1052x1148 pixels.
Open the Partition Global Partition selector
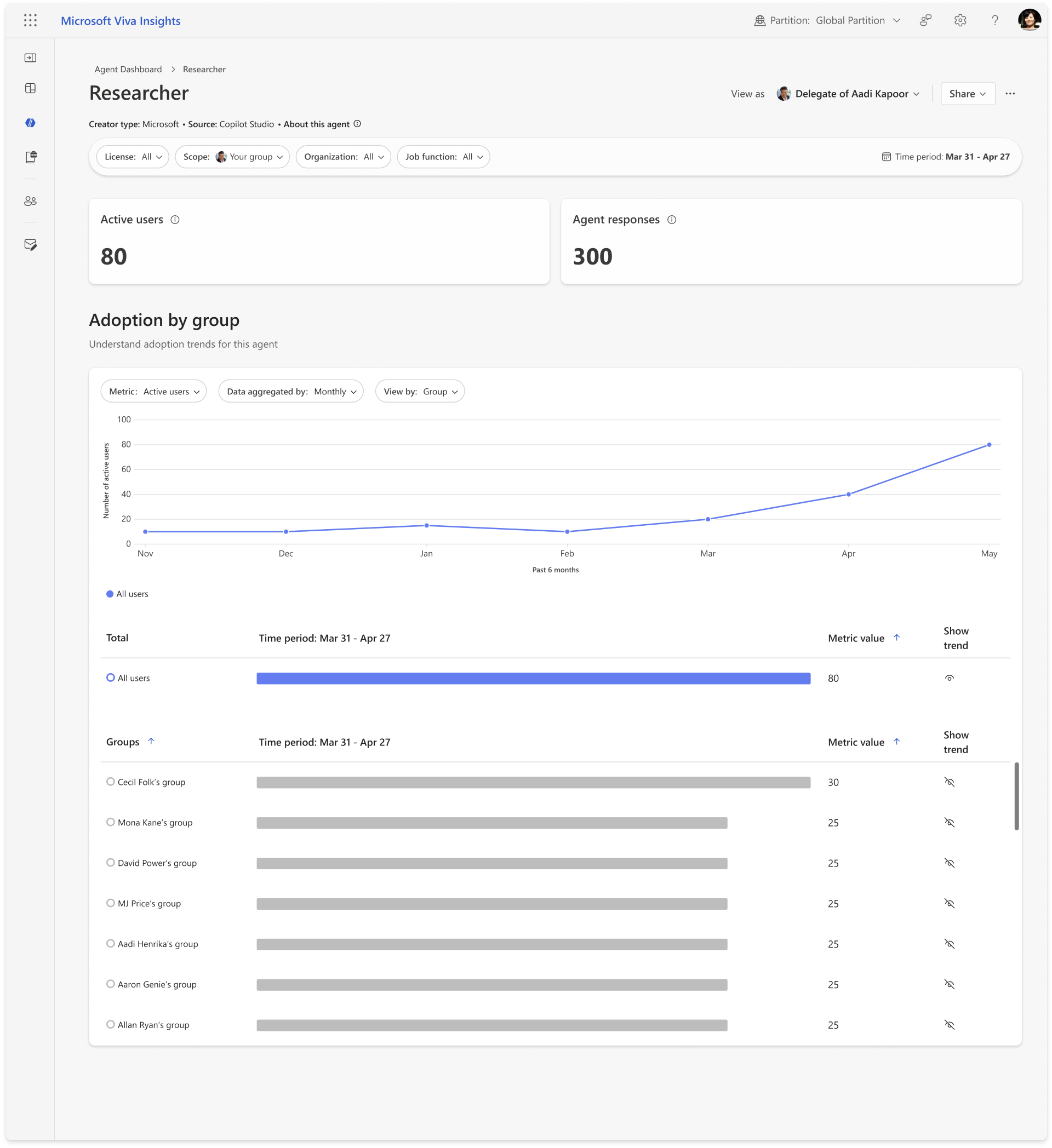[x=828, y=20]
